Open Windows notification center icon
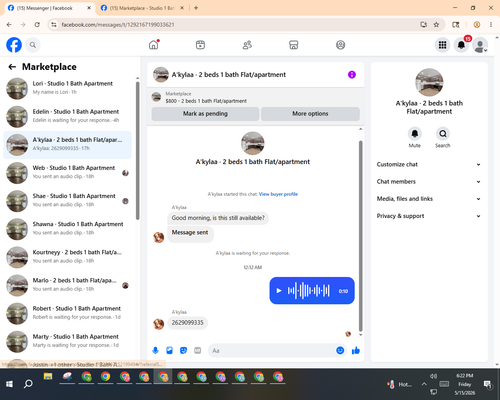The height and width of the screenshot is (400, 500). pos(488,385)
